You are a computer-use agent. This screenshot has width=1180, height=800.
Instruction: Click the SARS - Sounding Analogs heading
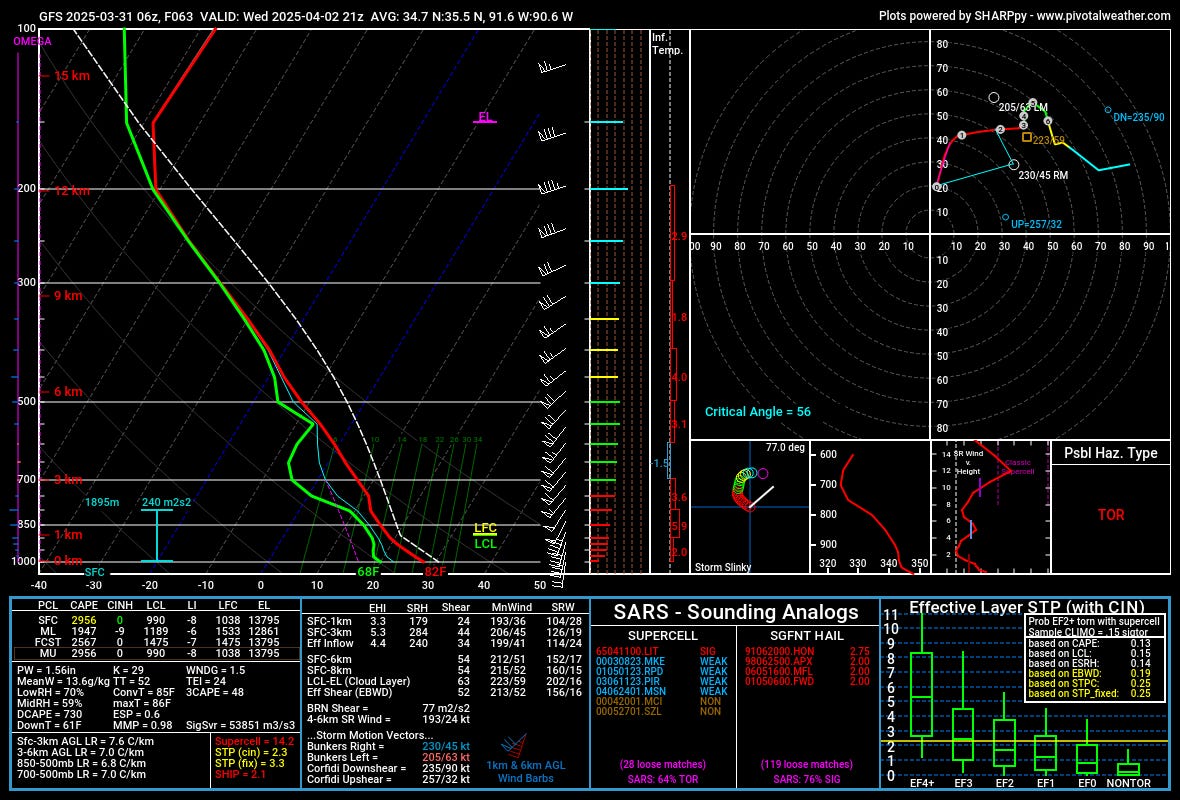[x=735, y=612]
